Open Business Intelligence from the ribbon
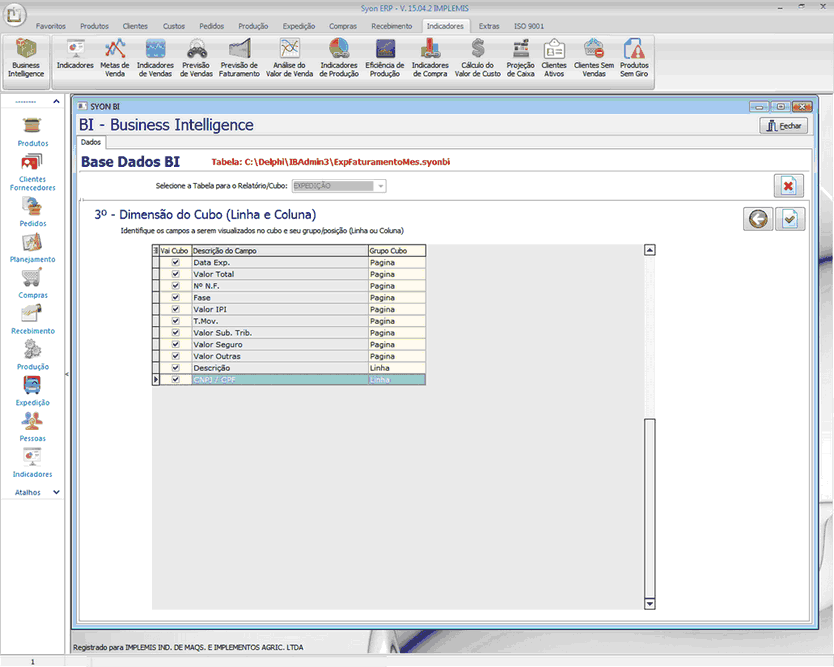The height and width of the screenshot is (667, 834). (x=26, y=58)
